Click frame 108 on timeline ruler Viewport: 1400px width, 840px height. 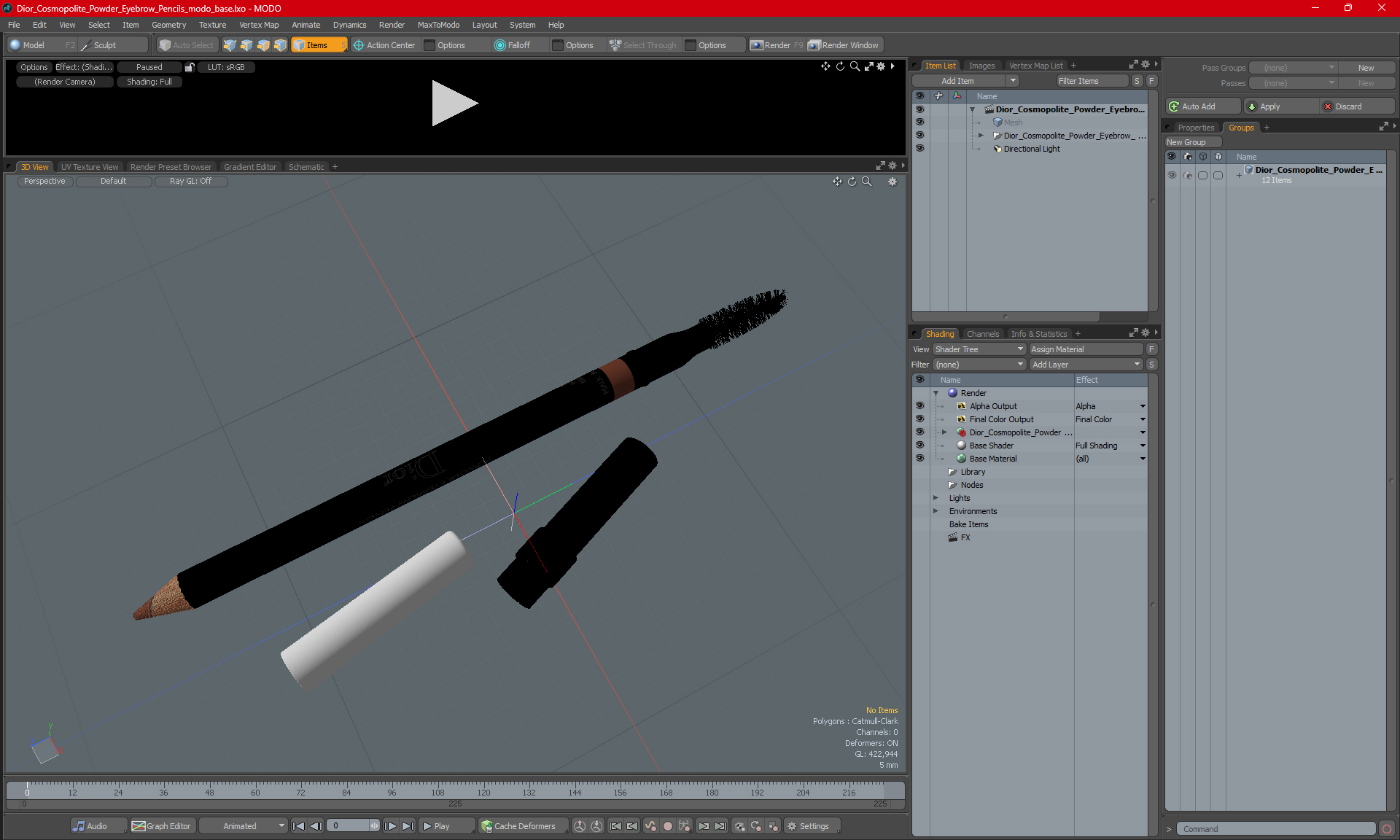(437, 792)
